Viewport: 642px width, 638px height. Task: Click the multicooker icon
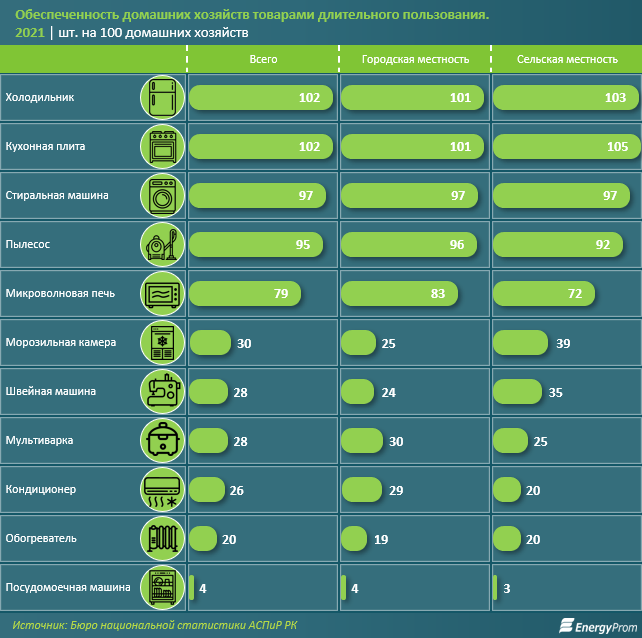tap(162, 441)
